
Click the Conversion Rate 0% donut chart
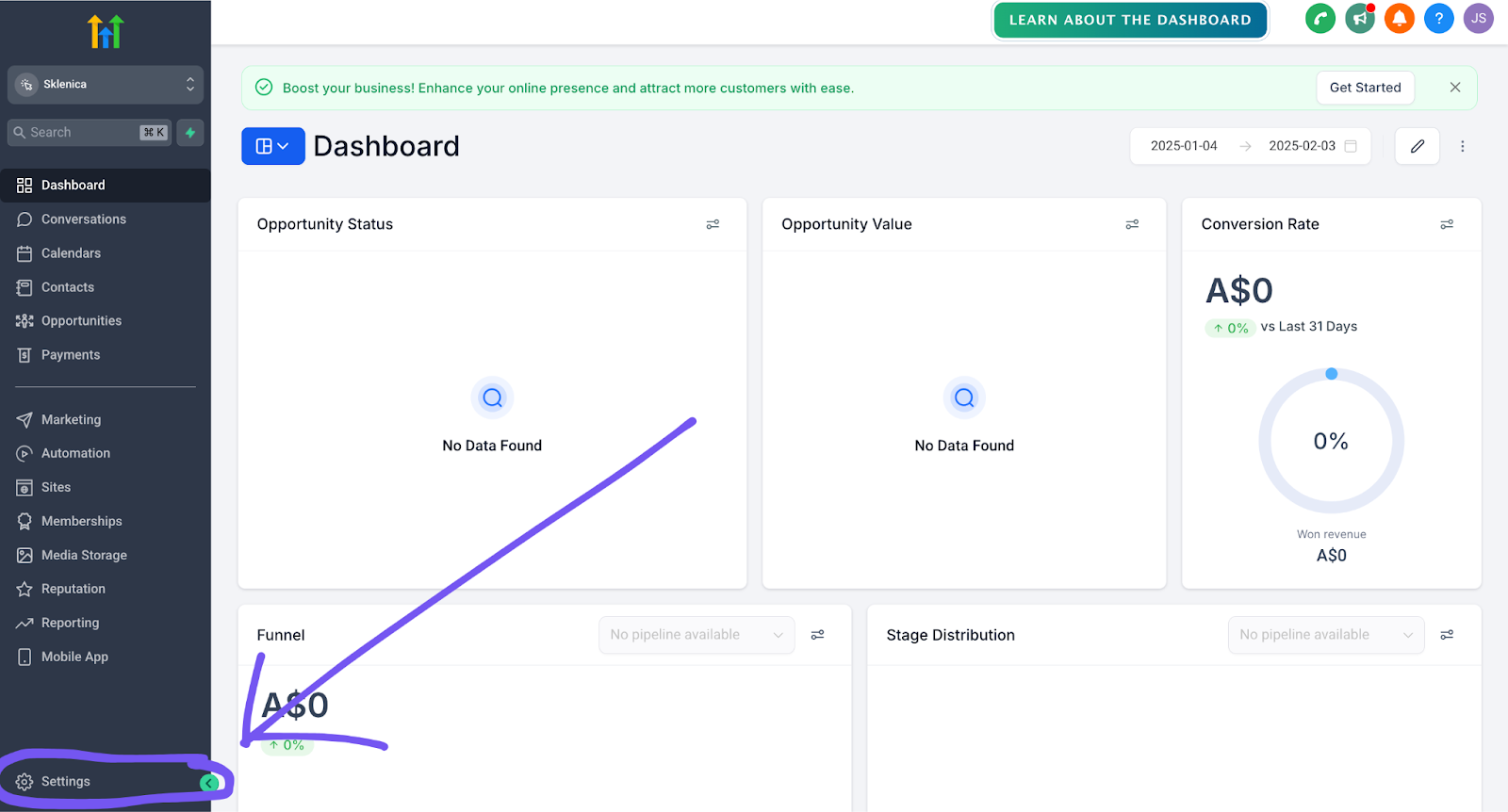(x=1331, y=441)
